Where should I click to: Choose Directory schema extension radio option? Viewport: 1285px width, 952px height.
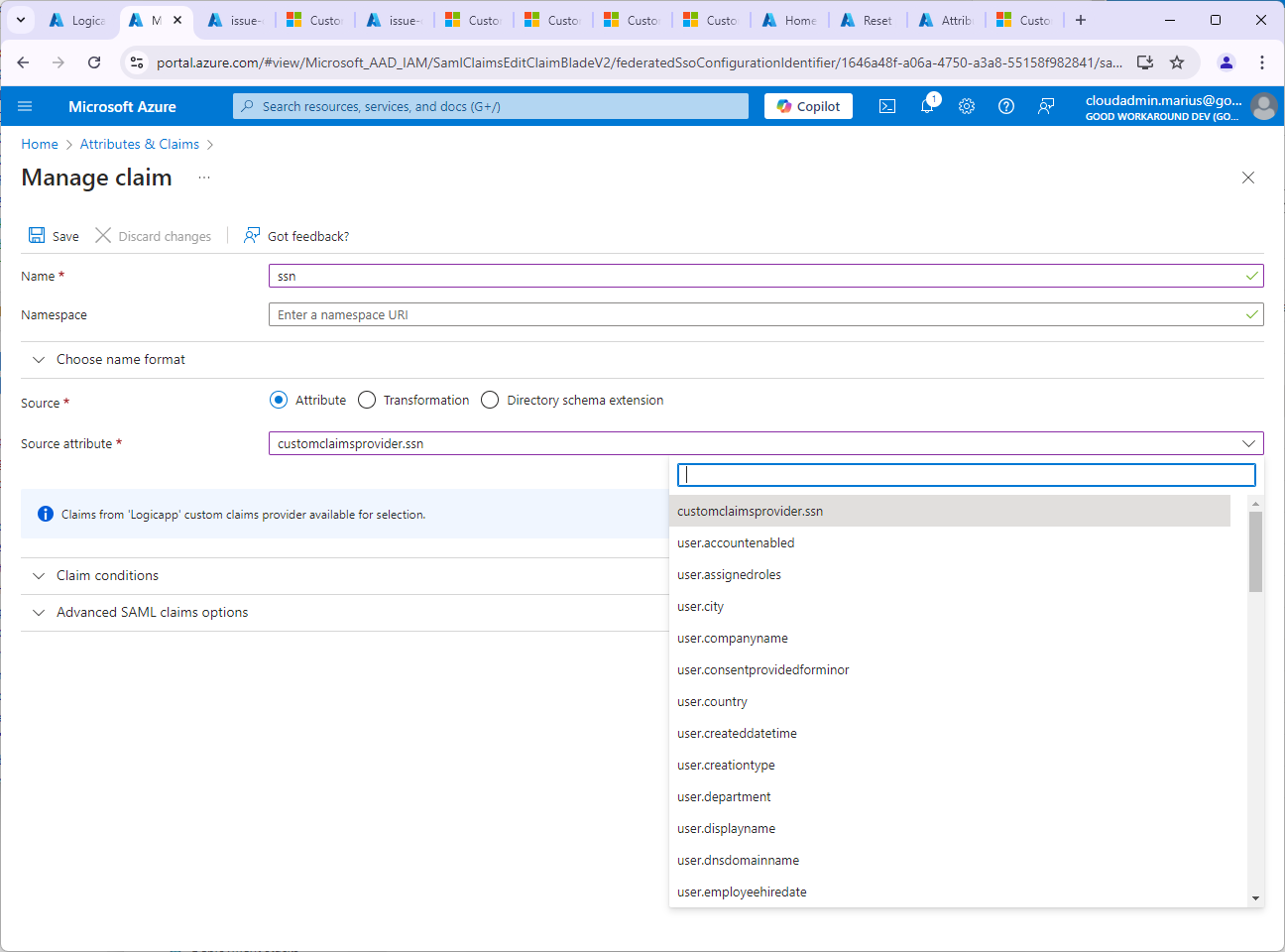(490, 400)
